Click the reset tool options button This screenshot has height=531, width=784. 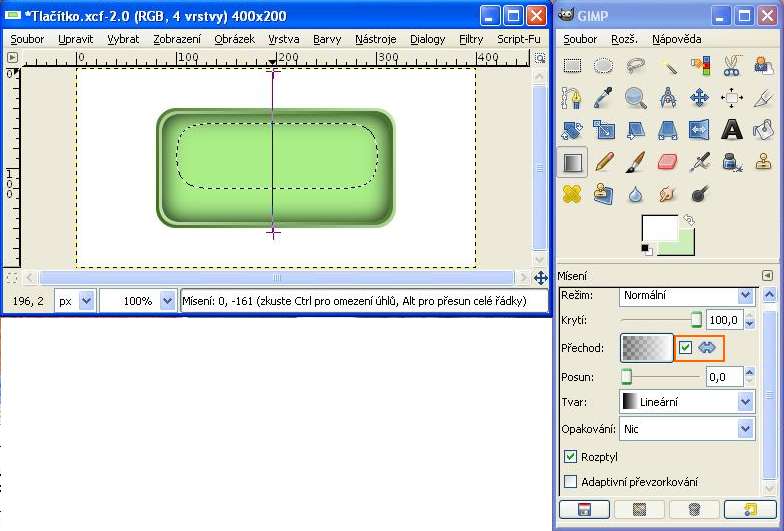pyautogui.click(x=749, y=510)
